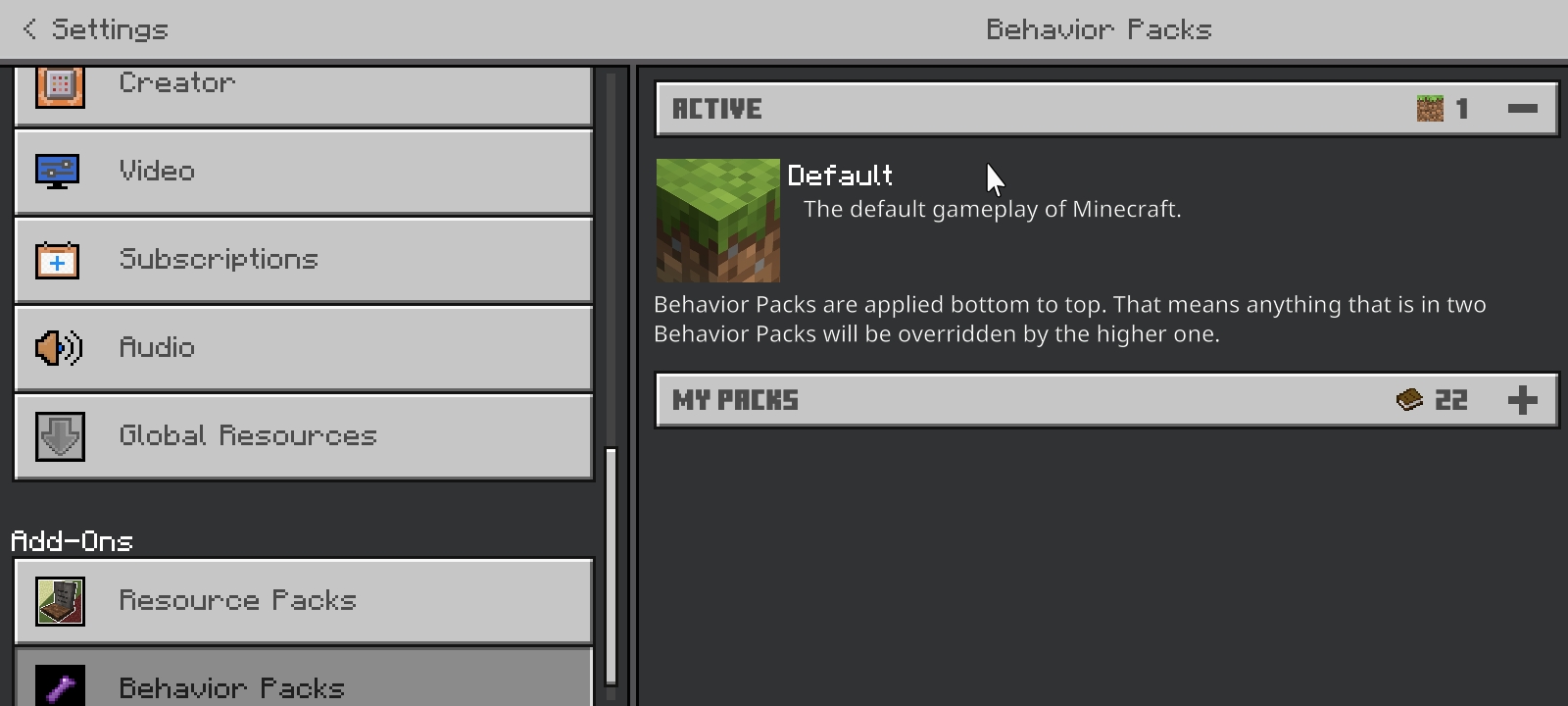
Task: Click the 'applied bottom to top' help text
Action: (x=1070, y=319)
